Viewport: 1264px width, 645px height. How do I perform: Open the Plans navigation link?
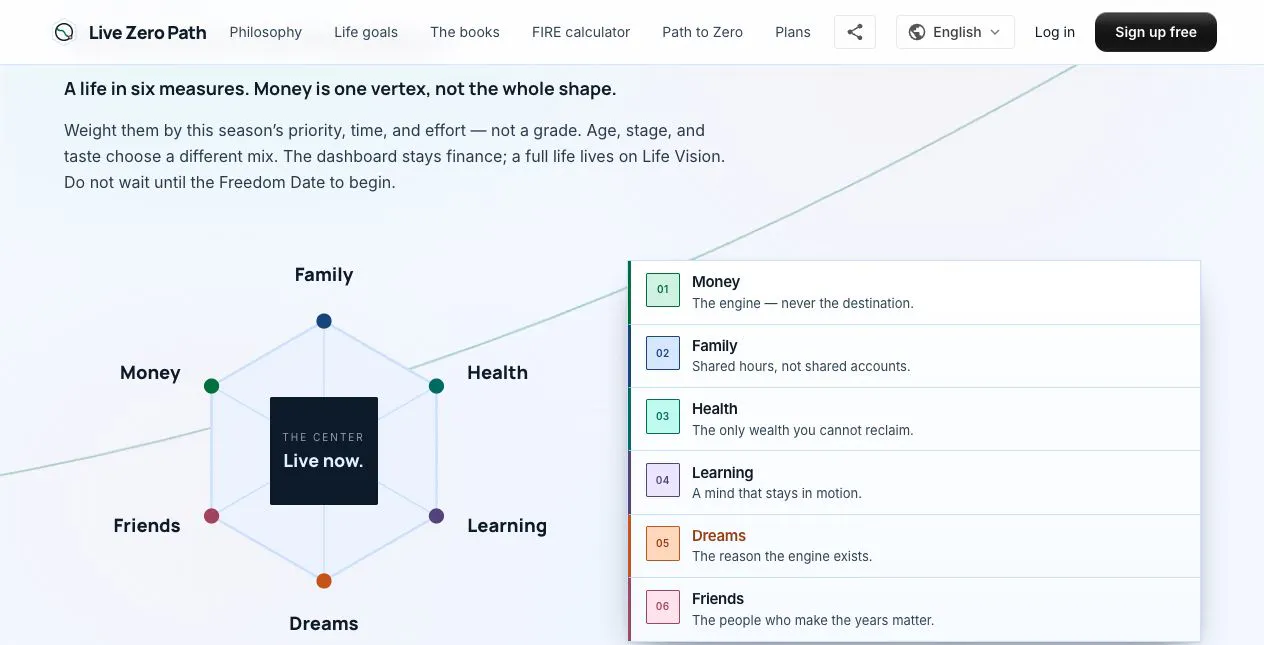coord(793,32)
